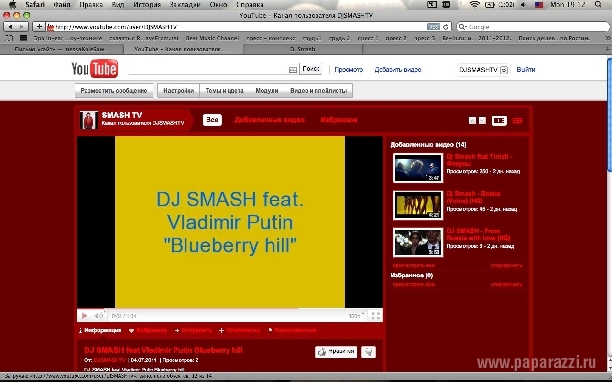Open the Файл menu
The image size is (612, 382).
62,5
